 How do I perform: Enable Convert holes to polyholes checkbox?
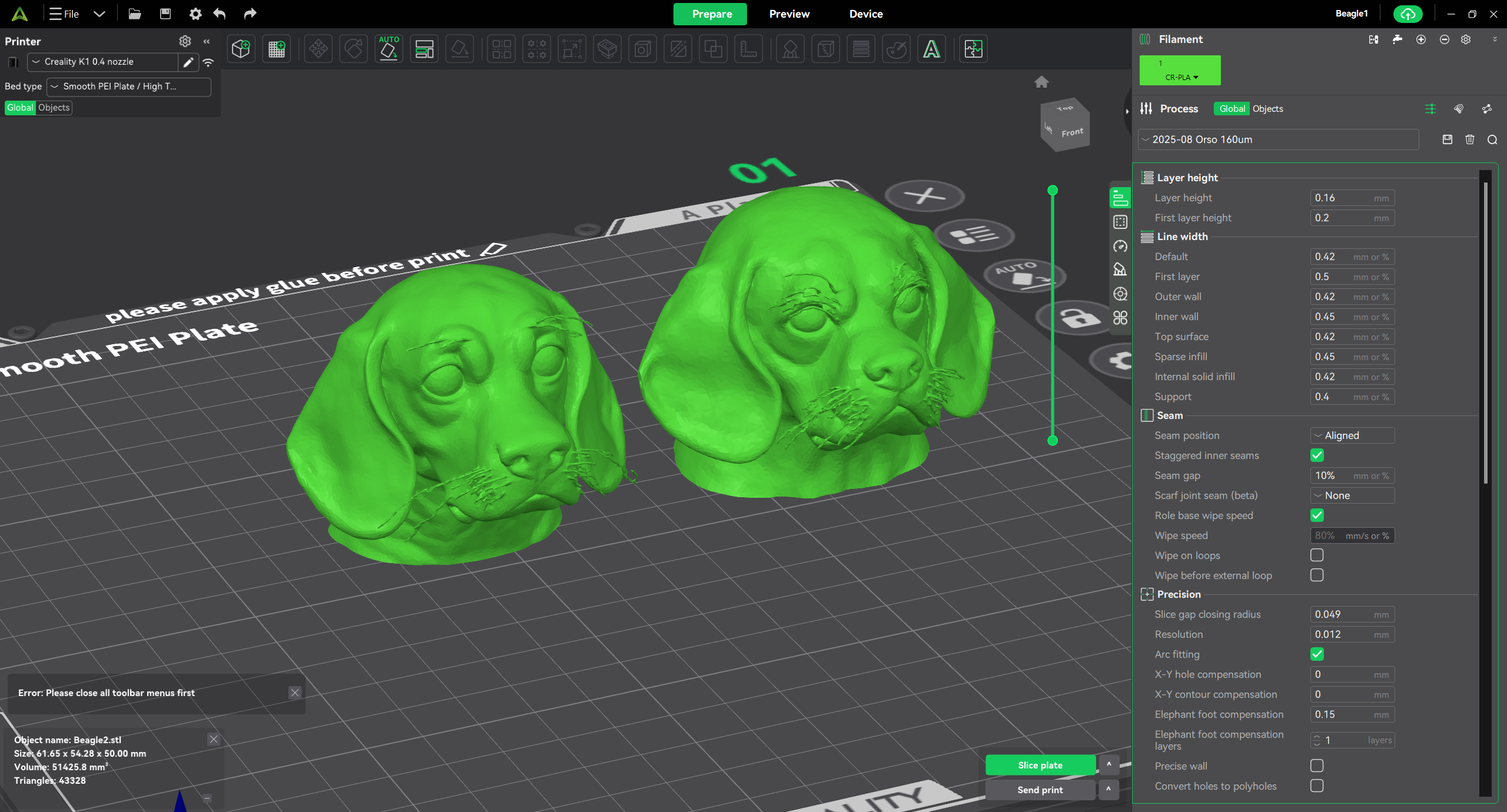pyautogui.click(x=1317, y=786)
